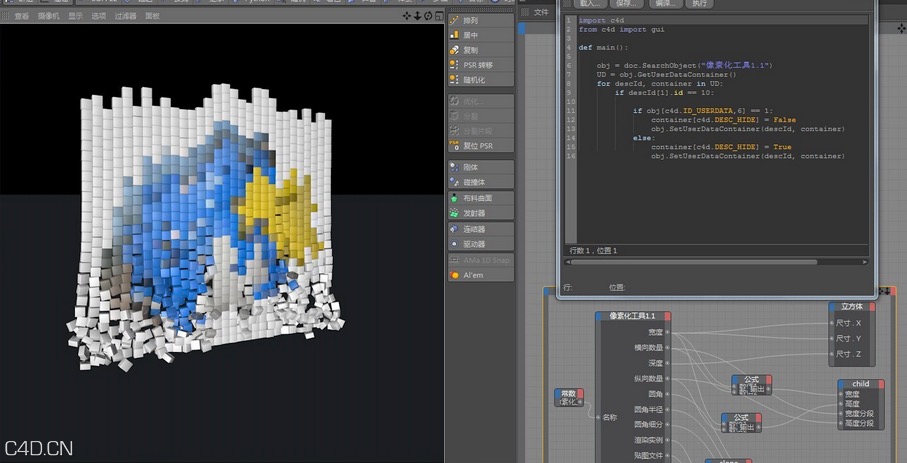Click line 6 SearchObject code text
The width and height of the screenshot is (907, 463).
pos(684,65)
